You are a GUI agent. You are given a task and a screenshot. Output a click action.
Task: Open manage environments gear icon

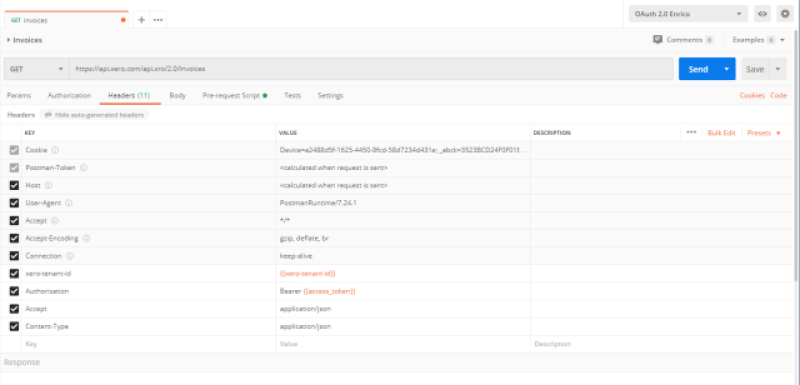point(785,14)
